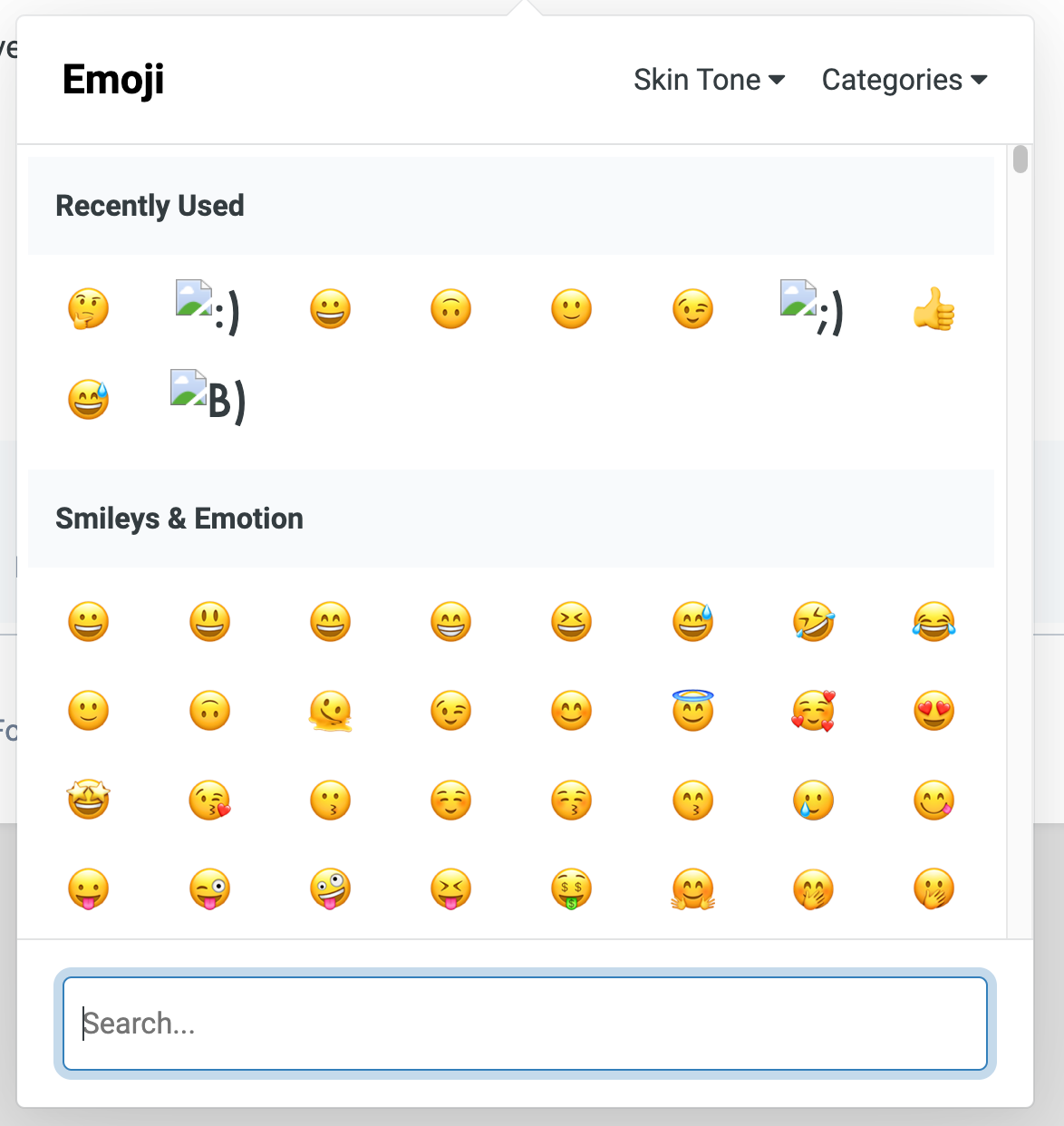This screenshot has height=1126, width=1064.
Task: Select the rolling on the floor laughing emoji
Action: 814,622
